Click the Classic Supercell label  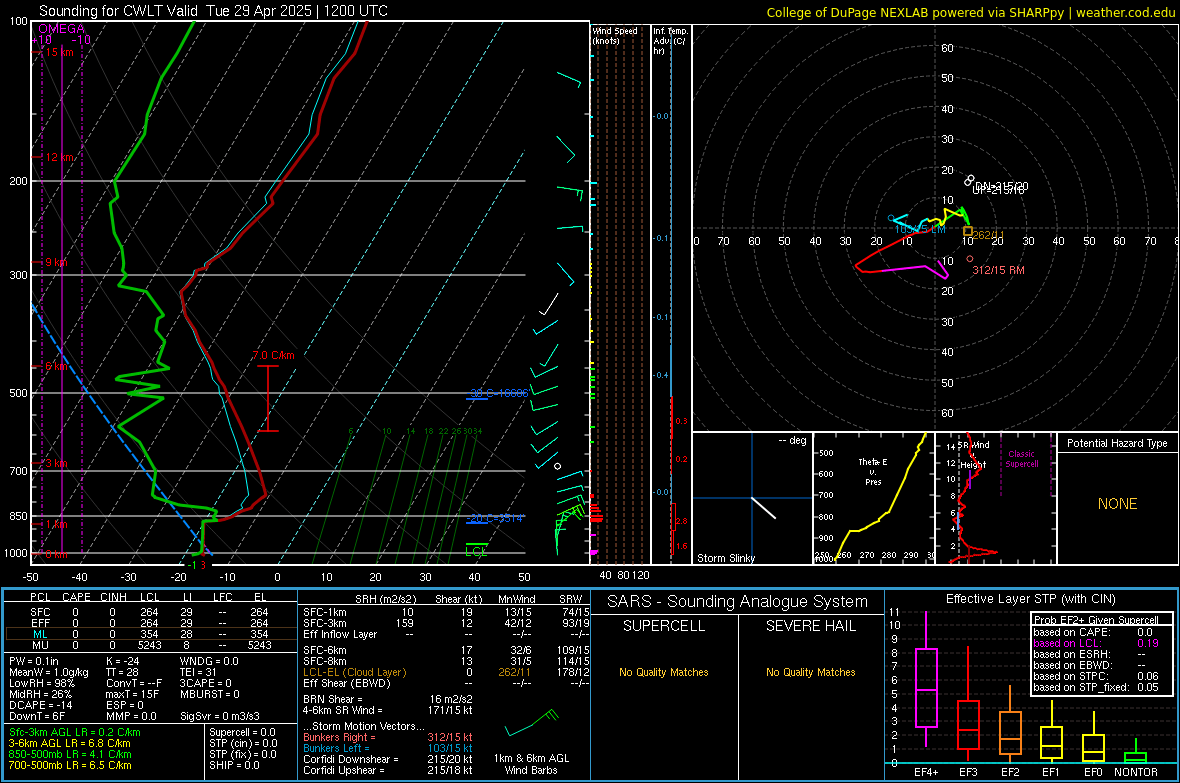[x=1021, y=459]
